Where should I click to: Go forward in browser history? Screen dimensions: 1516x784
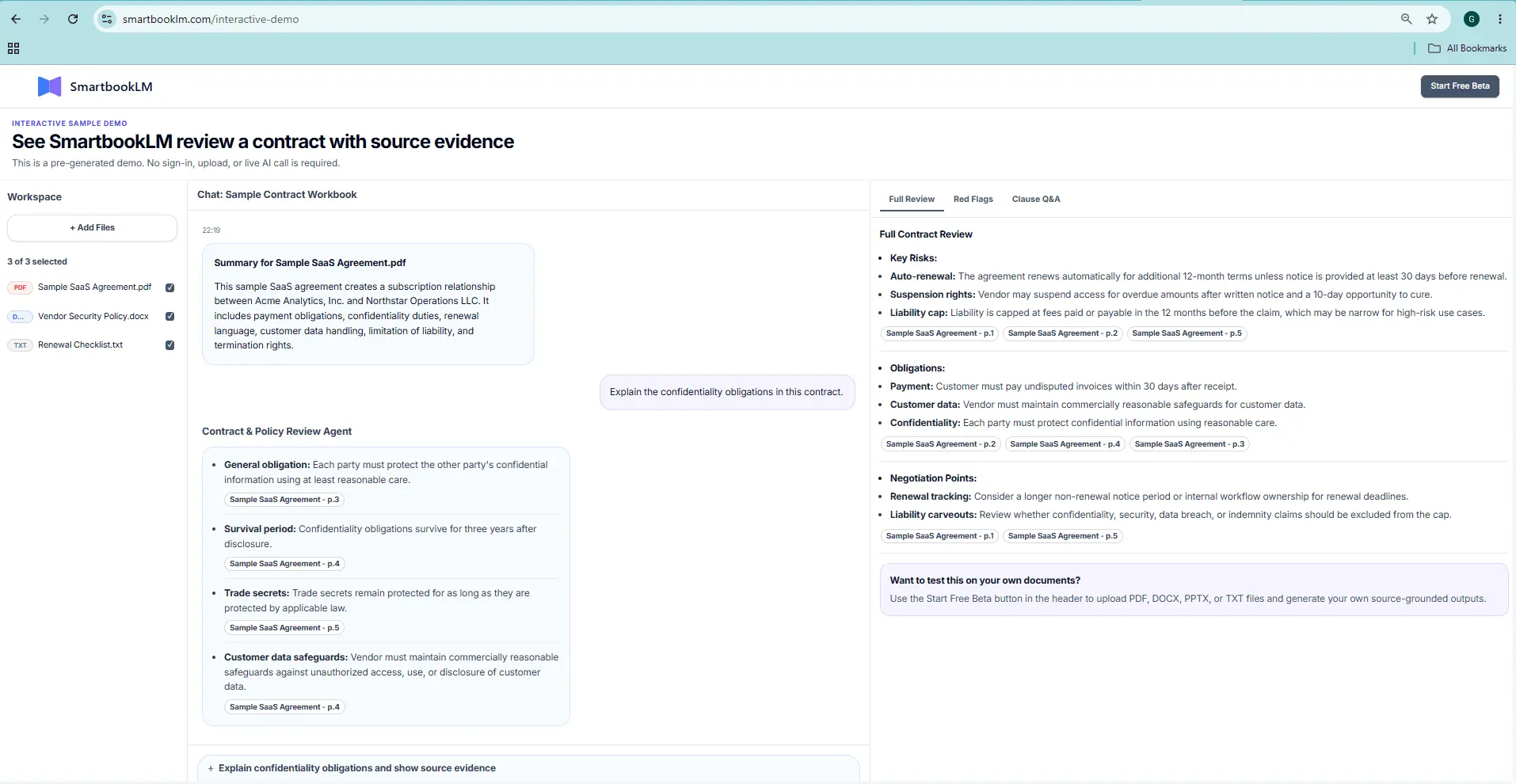44,19
